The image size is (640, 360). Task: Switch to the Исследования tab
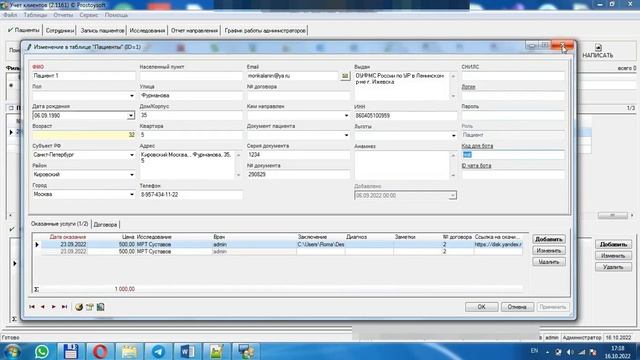click(x=147, y=31)
